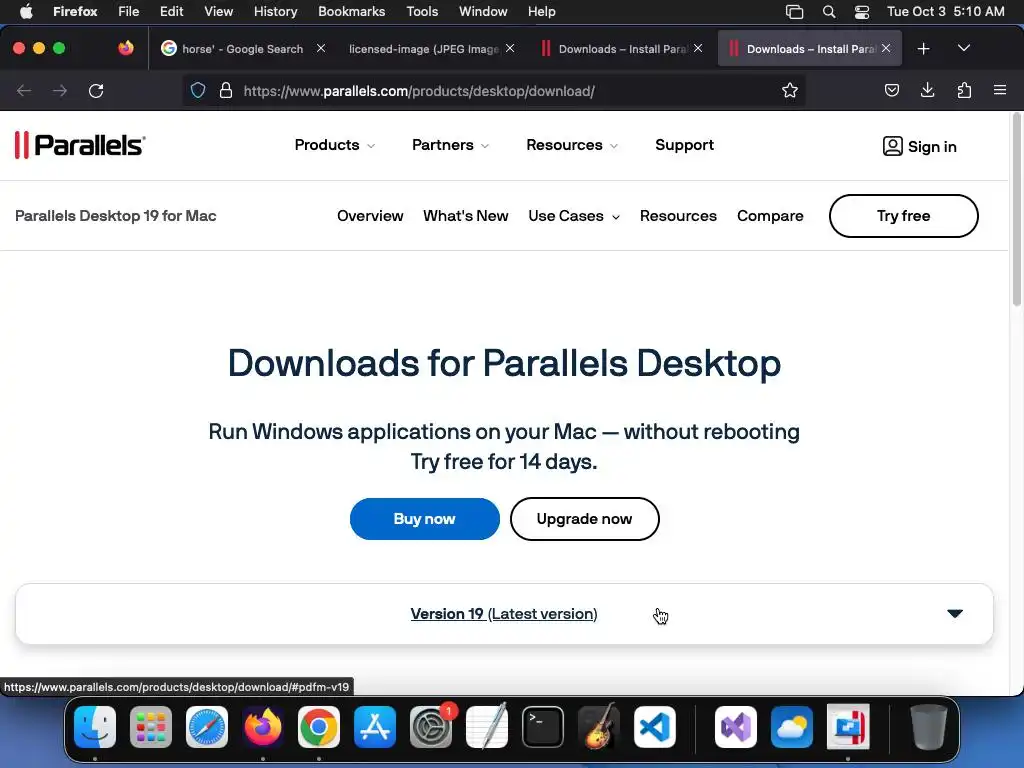
Task: Click the Upgrade now button
Action: click(x=584, y=519)
